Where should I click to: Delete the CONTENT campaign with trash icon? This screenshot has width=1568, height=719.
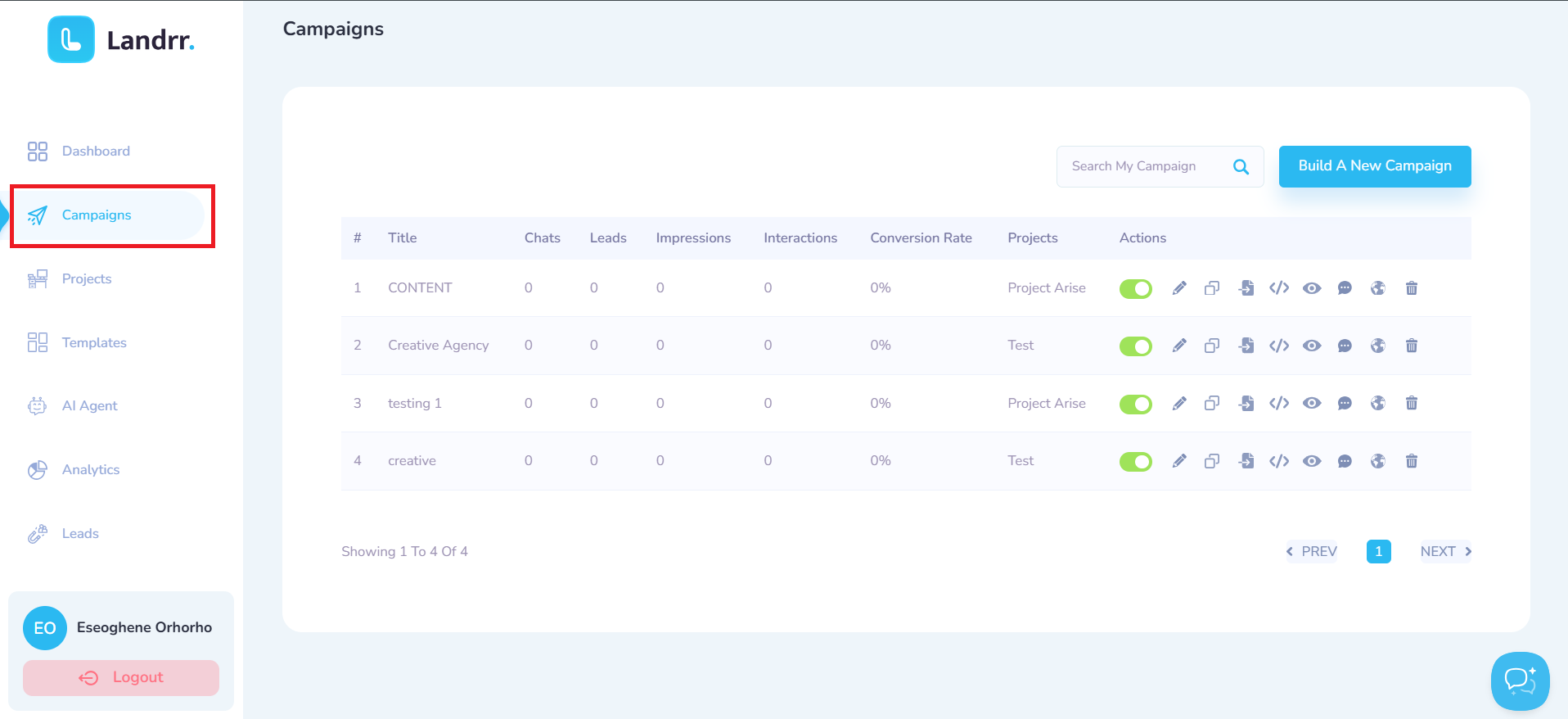coord(1412,287)
